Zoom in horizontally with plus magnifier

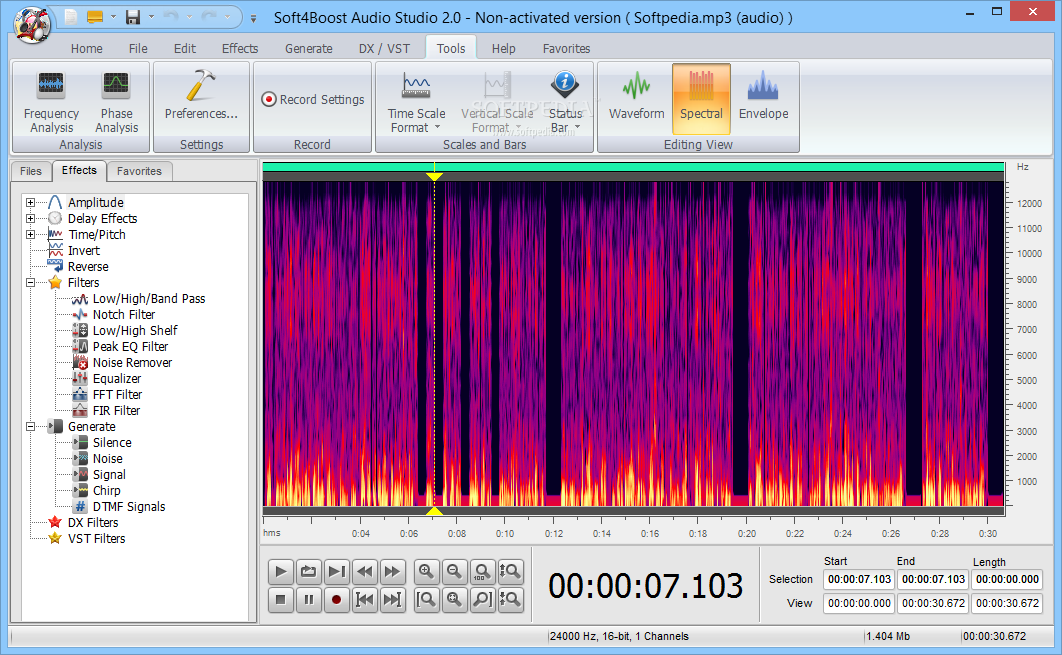pyautogui.click(x=426, y=572)
